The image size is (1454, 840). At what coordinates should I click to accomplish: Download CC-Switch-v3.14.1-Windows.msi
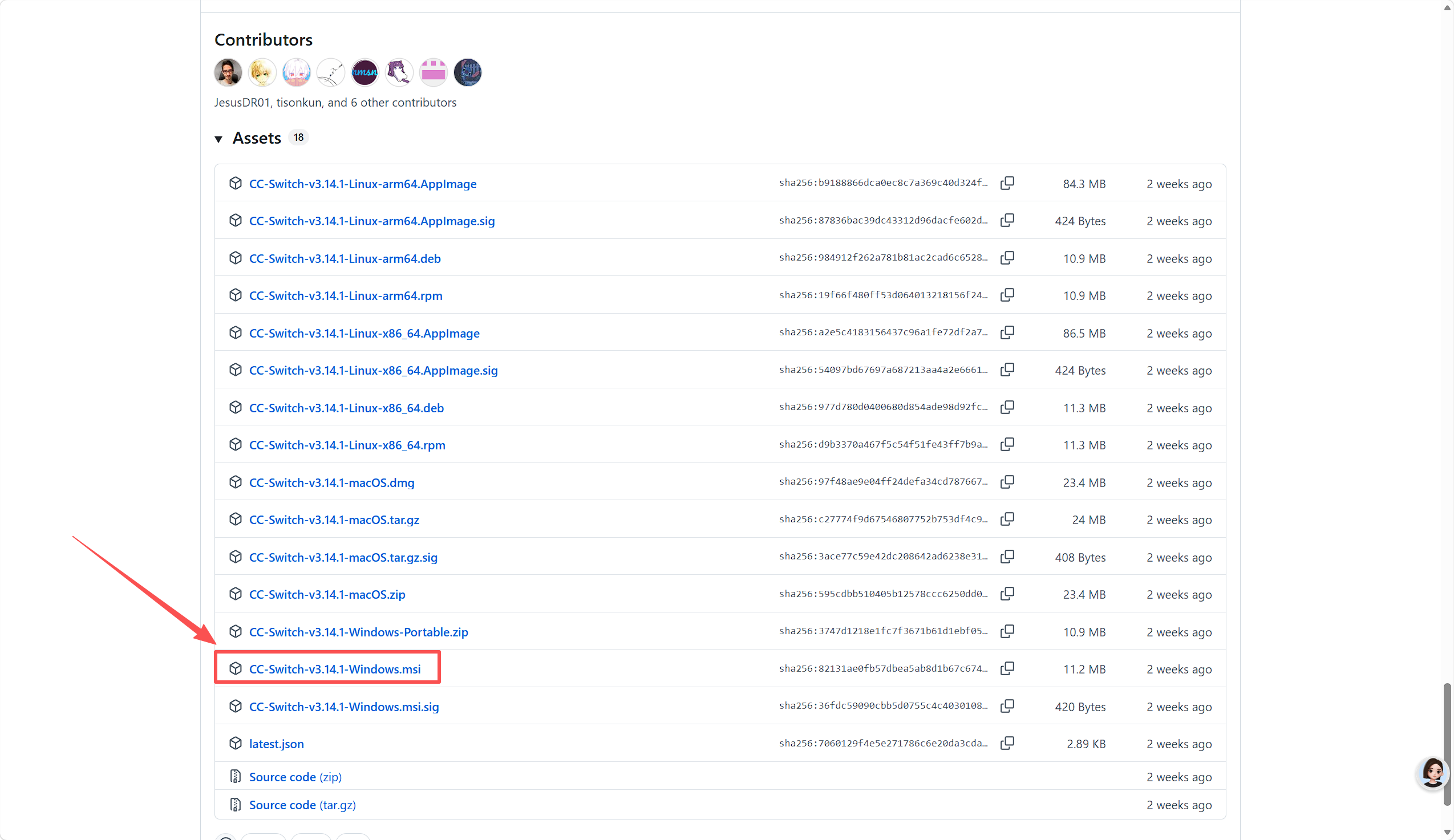click(x=335, y=669)
